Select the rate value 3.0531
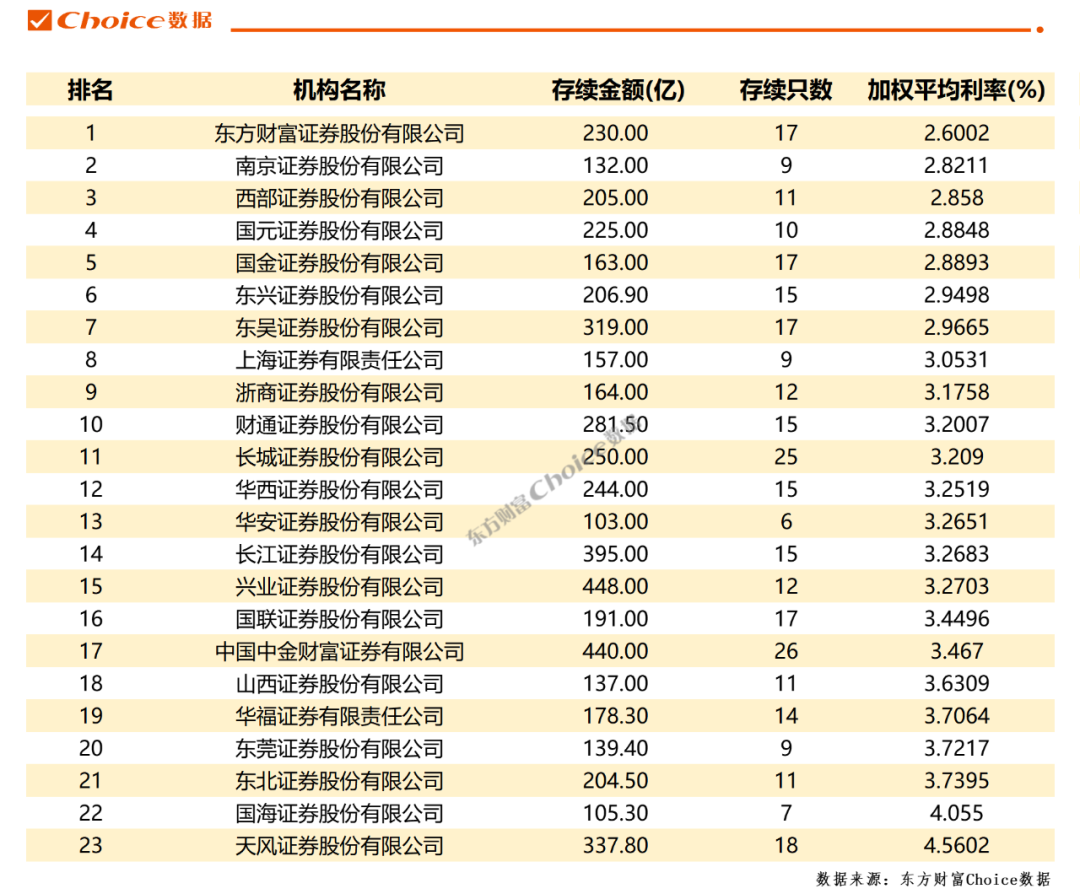Image resolution: width=1080 pixels, height=894 pixels. pyautogui.click(x=956, y=360)
